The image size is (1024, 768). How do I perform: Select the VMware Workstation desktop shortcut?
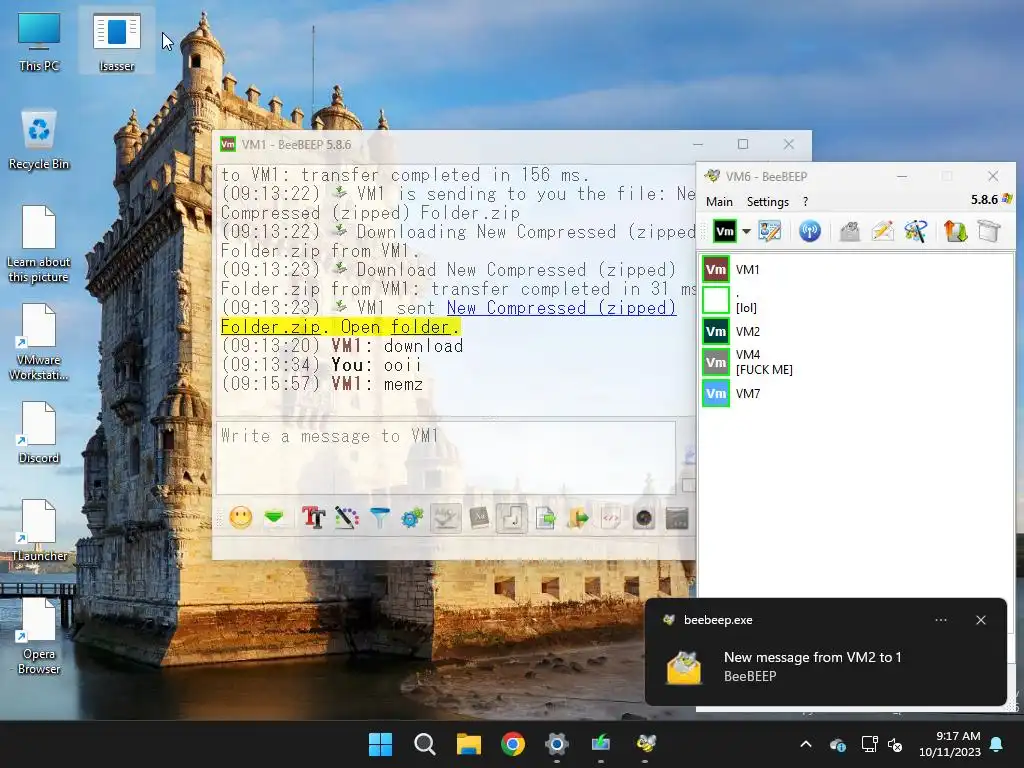coord(39,342)
